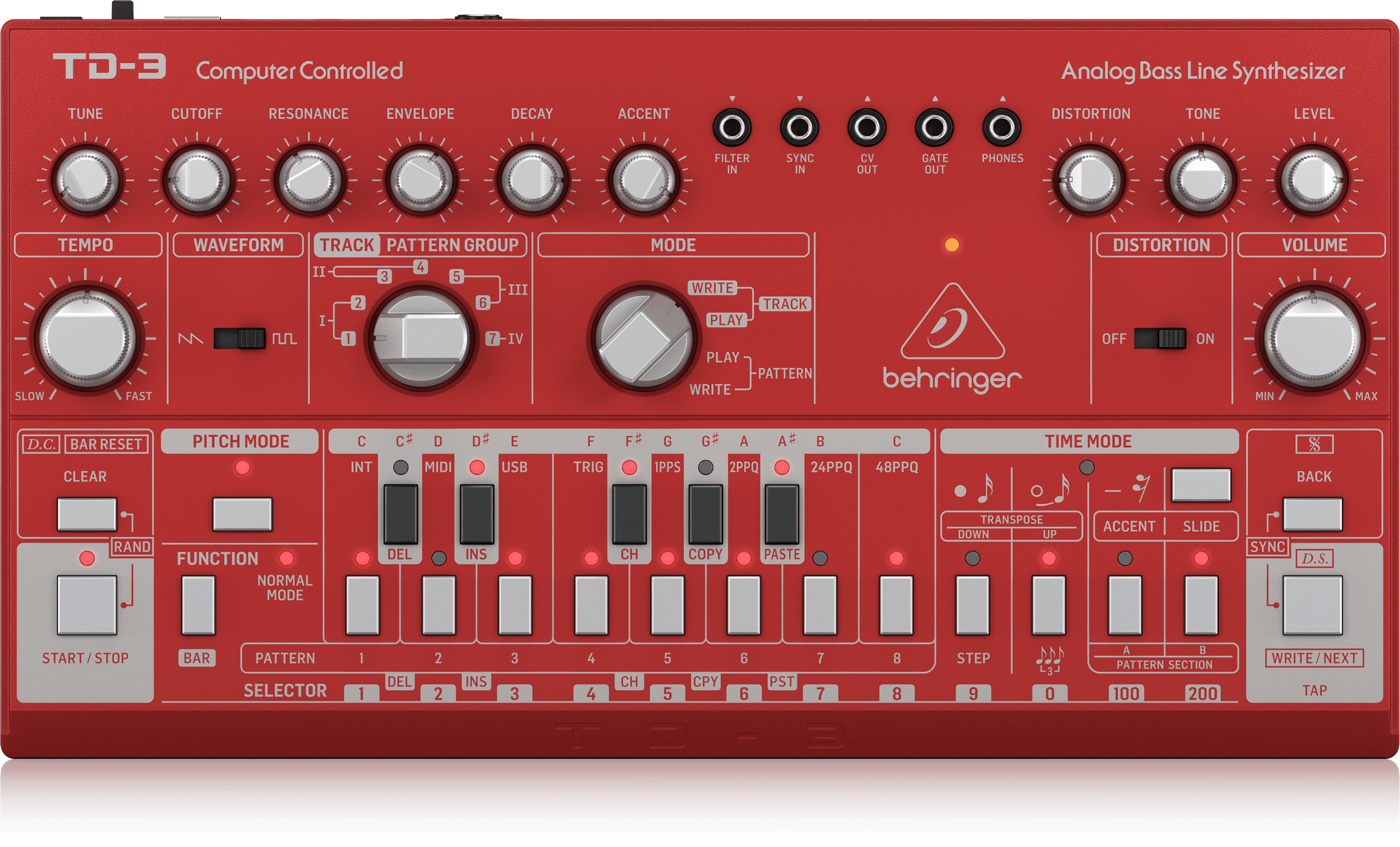Click the orange power LED

pyautogui.click(x=952, y=244)
